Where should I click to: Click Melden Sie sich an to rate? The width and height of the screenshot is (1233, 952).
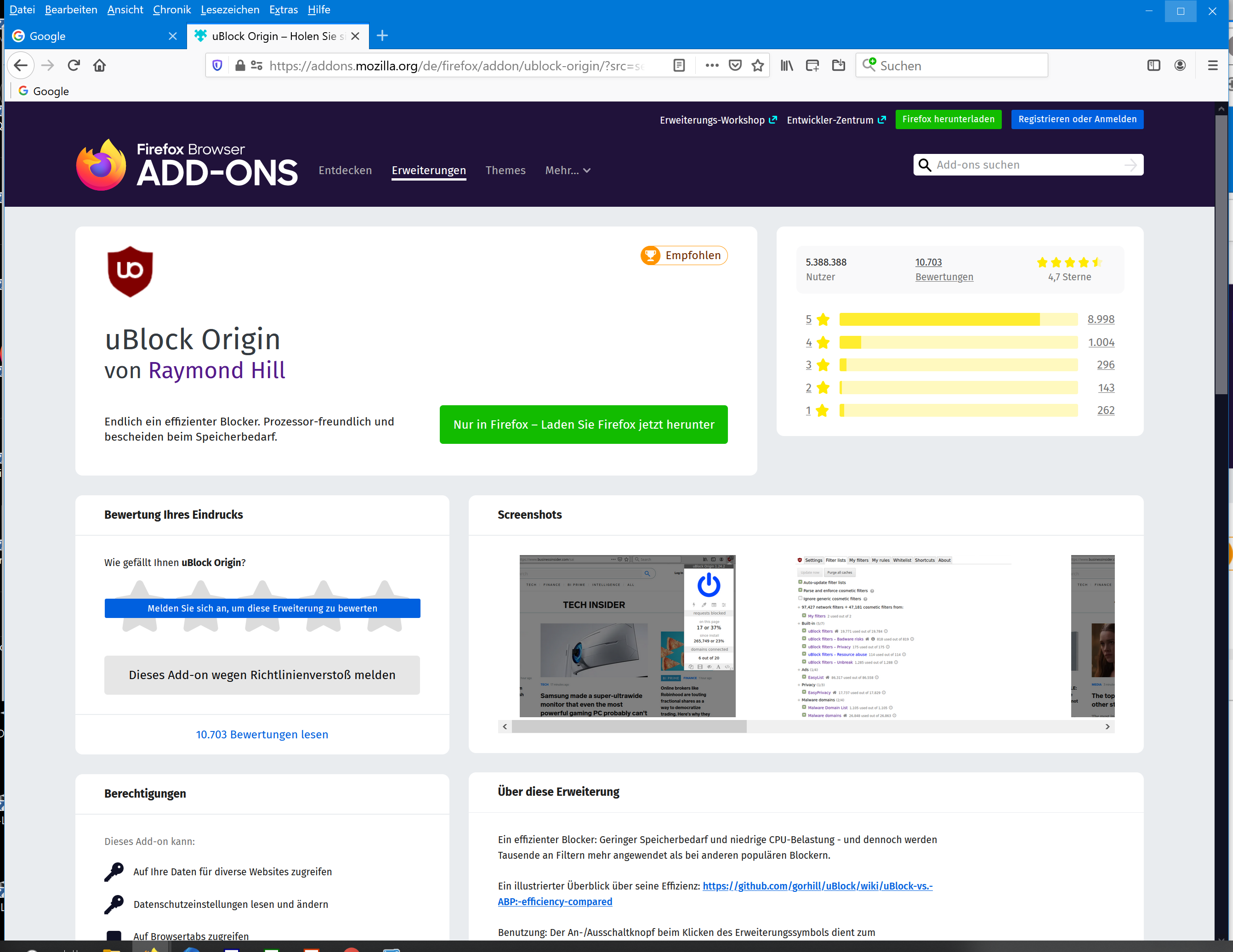[262, 608]
